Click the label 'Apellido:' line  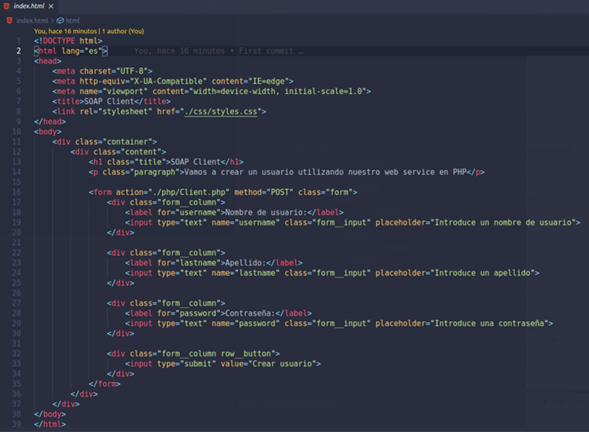point(214,263)
